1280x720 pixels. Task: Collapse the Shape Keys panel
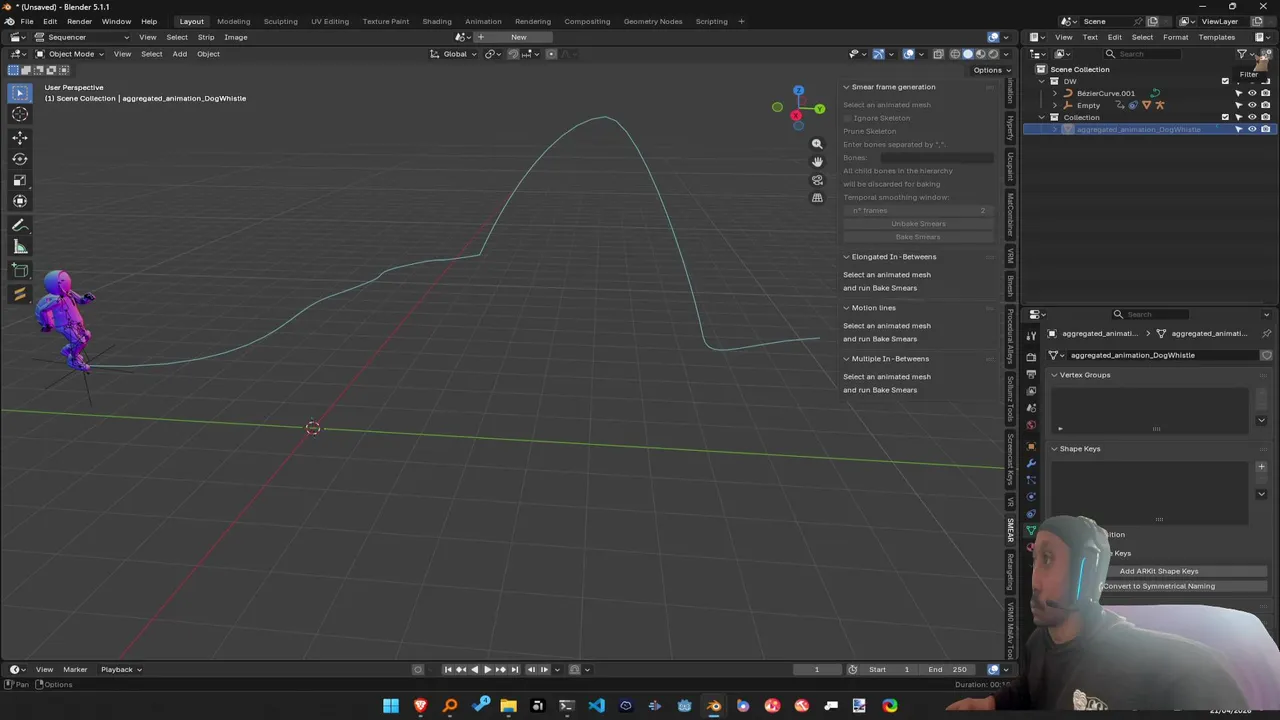(1054, 449)
